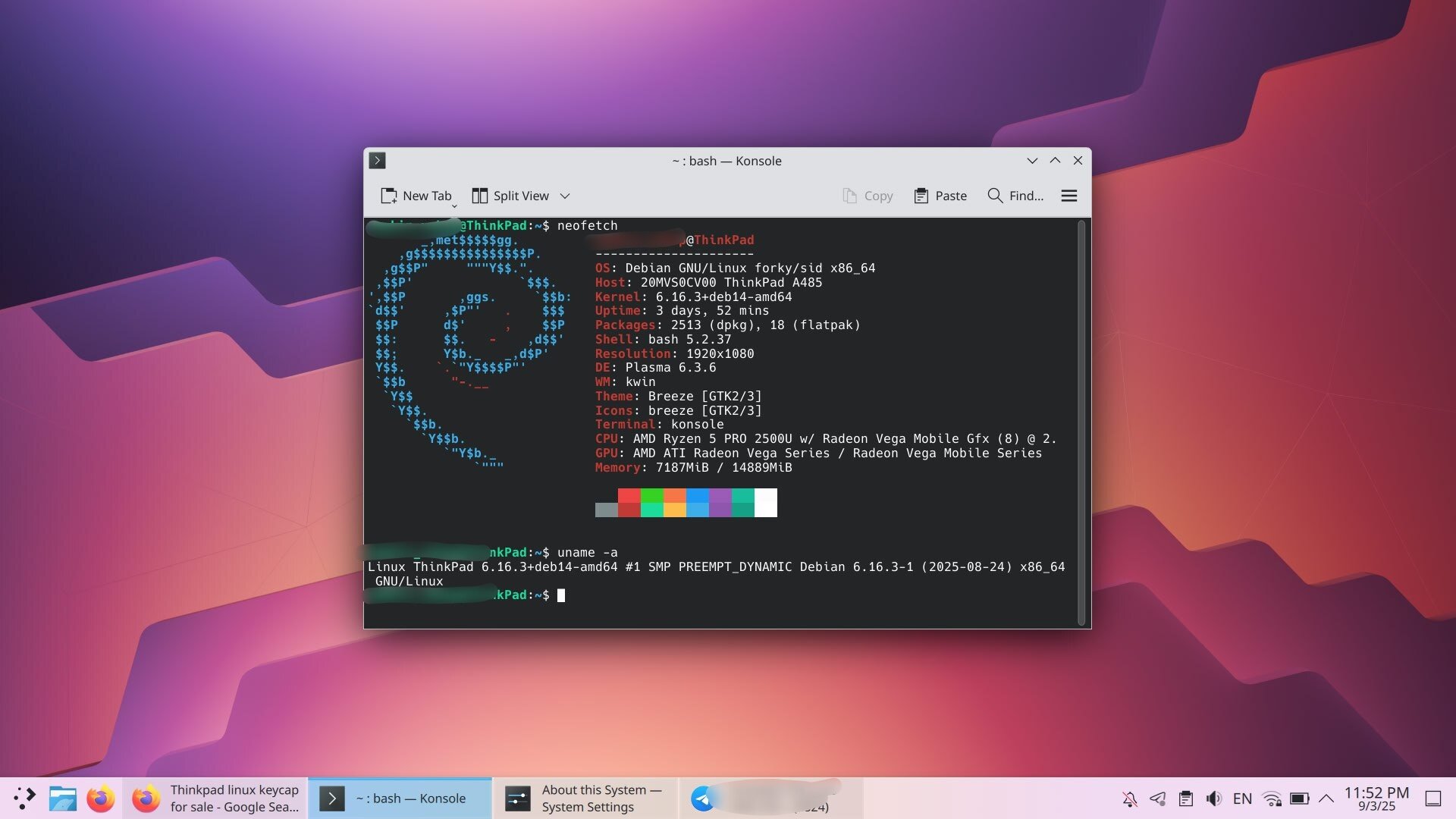
Task: Switch to Telegram taskbar entry
Action: (x=770, y=799)
